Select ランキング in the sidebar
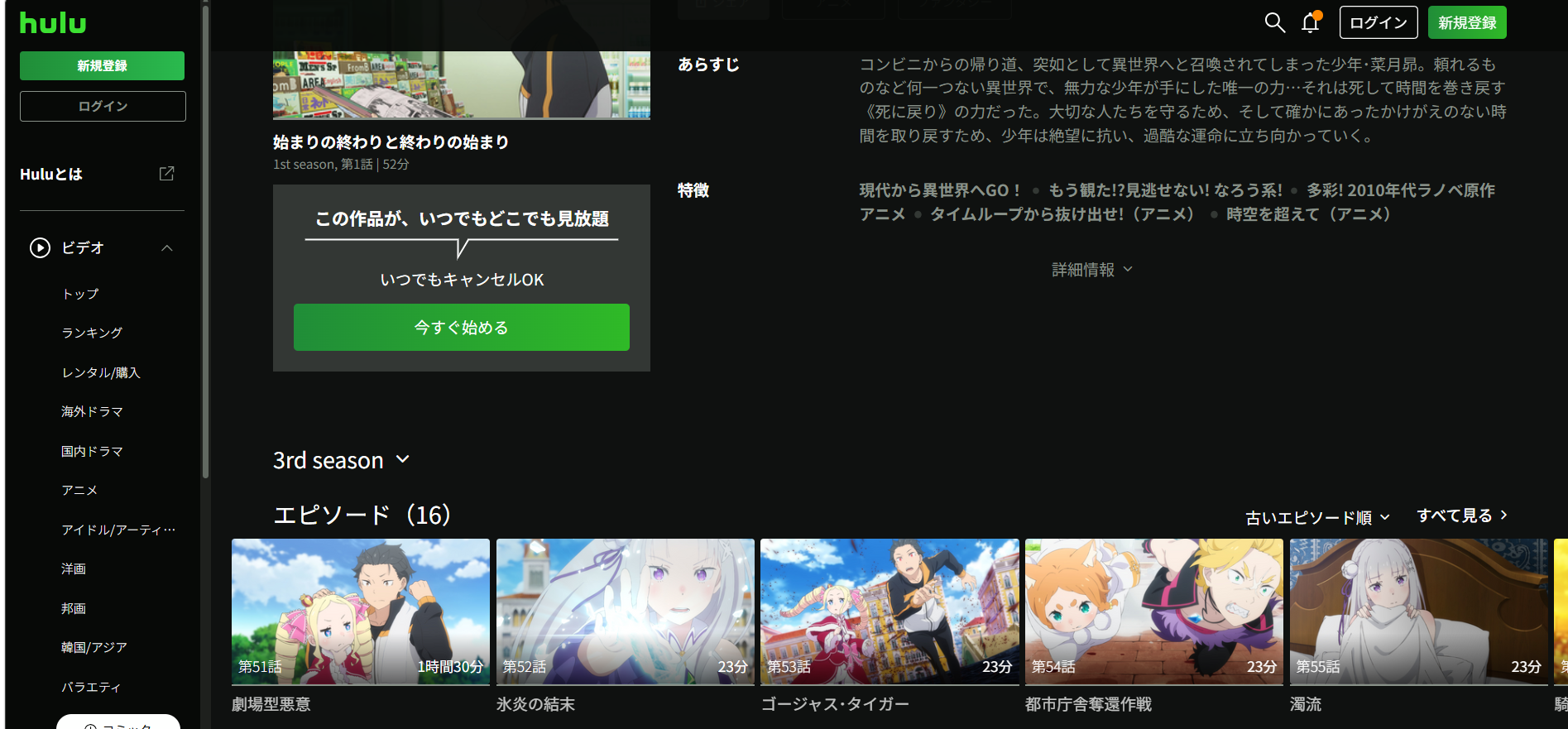Image resolution: width=1568 pixels, height=729 pixels. tap(92, 333)
